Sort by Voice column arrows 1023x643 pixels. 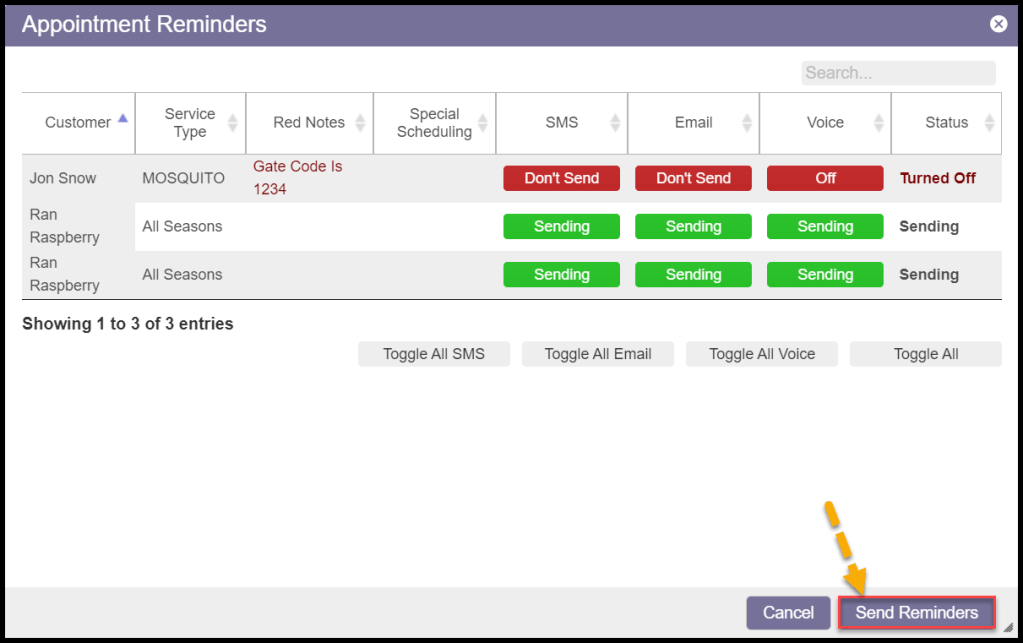[878, 123]
